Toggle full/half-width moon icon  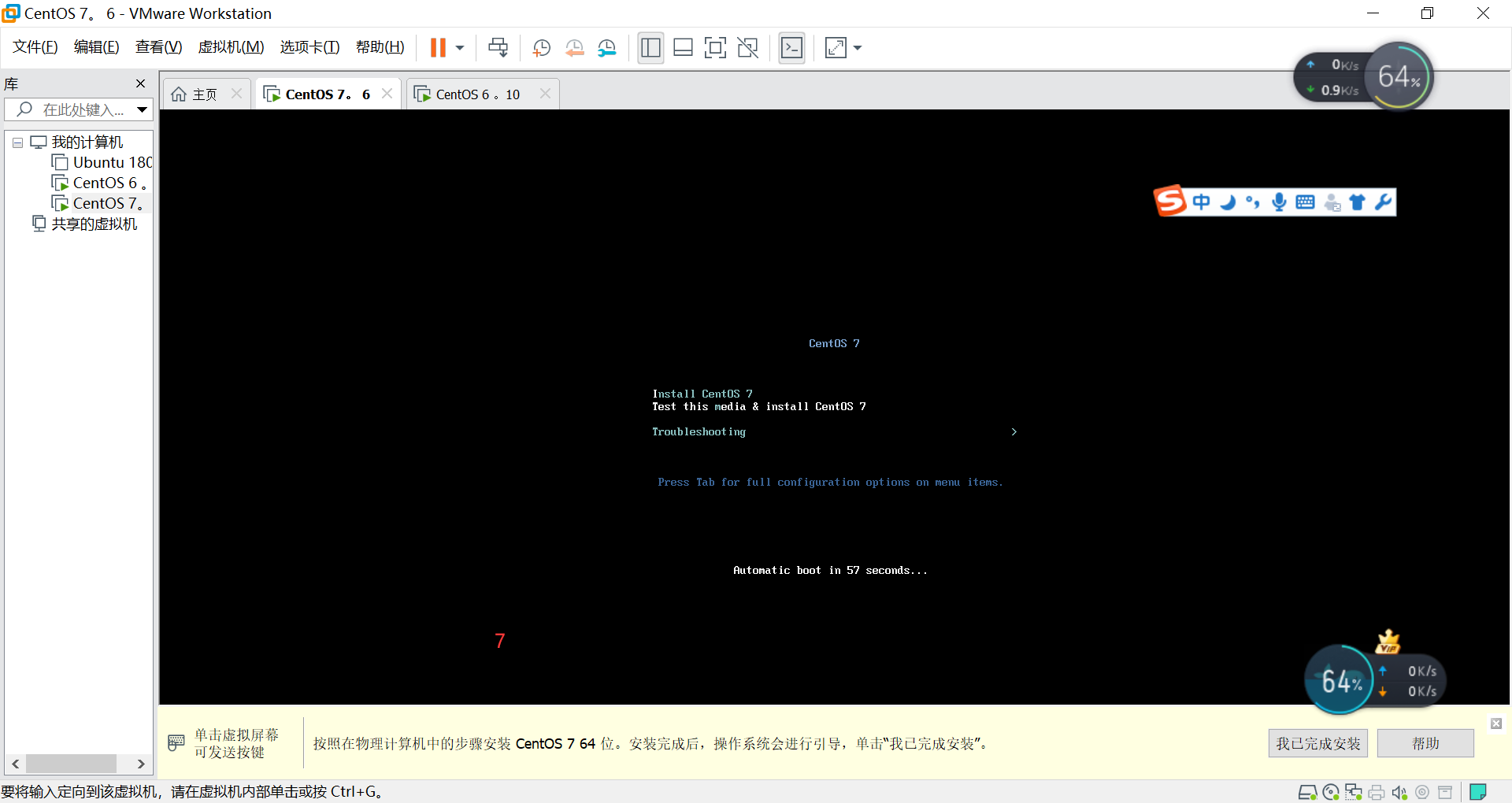pyautogui.click(x=1228, y=202)
